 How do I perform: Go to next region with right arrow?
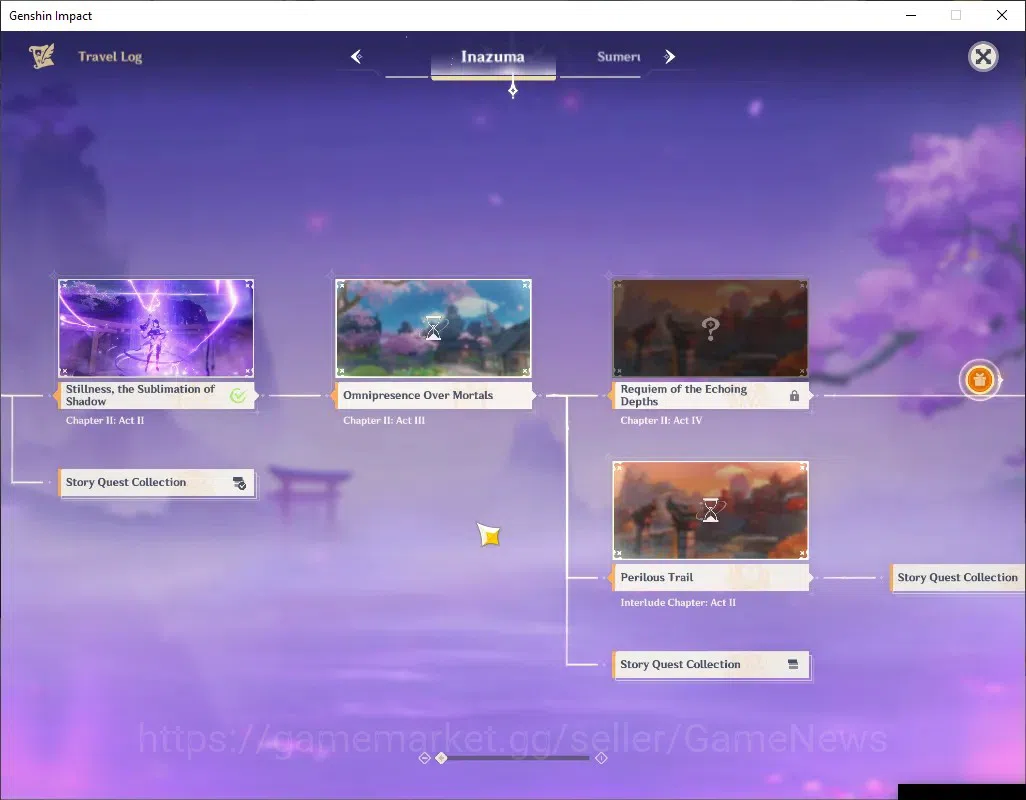click(669, 57)
